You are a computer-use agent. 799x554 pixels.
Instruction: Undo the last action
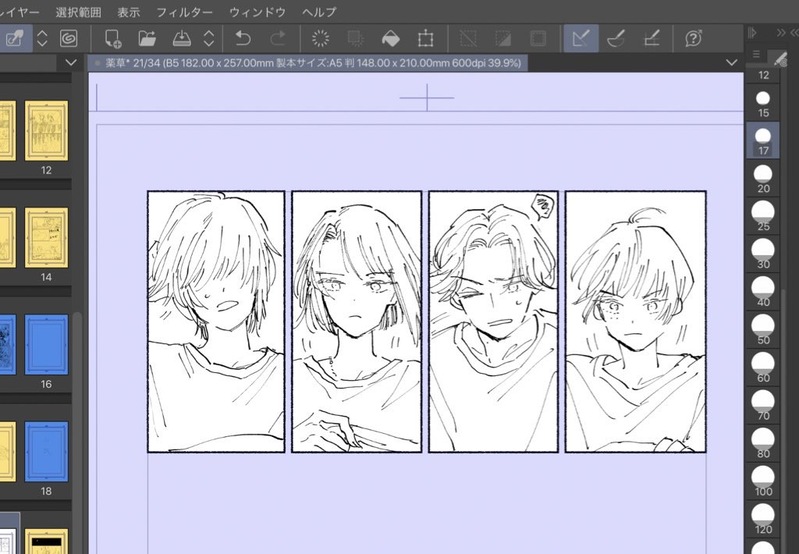[243, 38]
